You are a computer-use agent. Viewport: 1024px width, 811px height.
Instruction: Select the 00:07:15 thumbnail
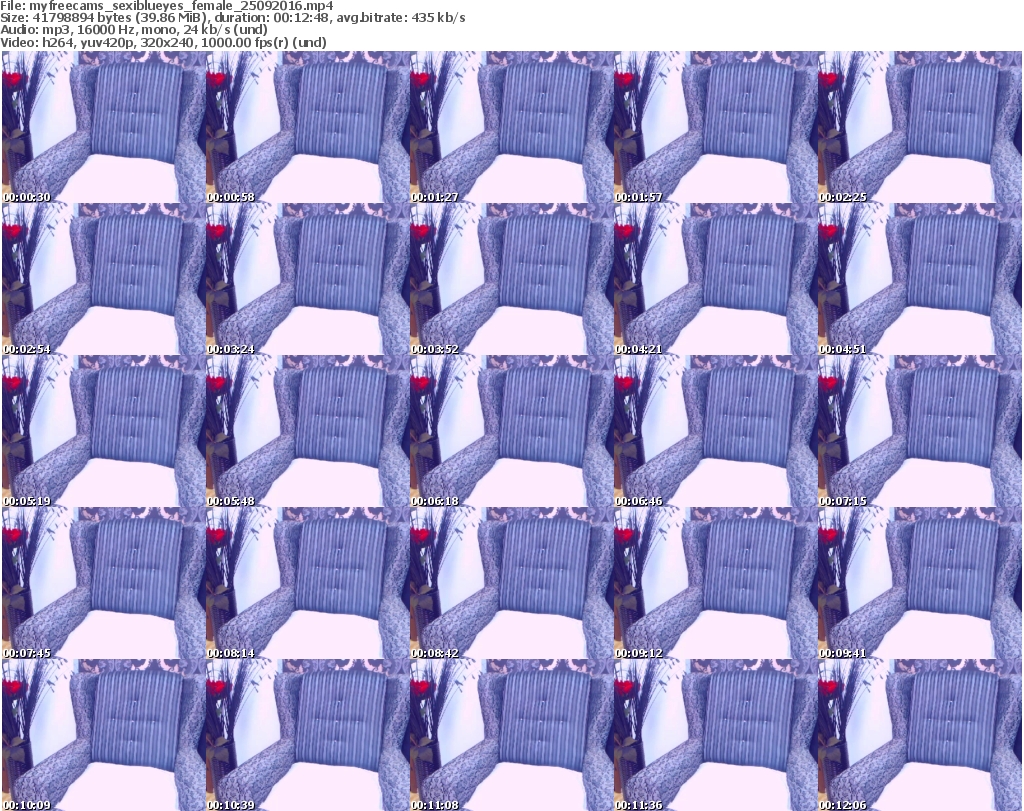coord(919,431)
